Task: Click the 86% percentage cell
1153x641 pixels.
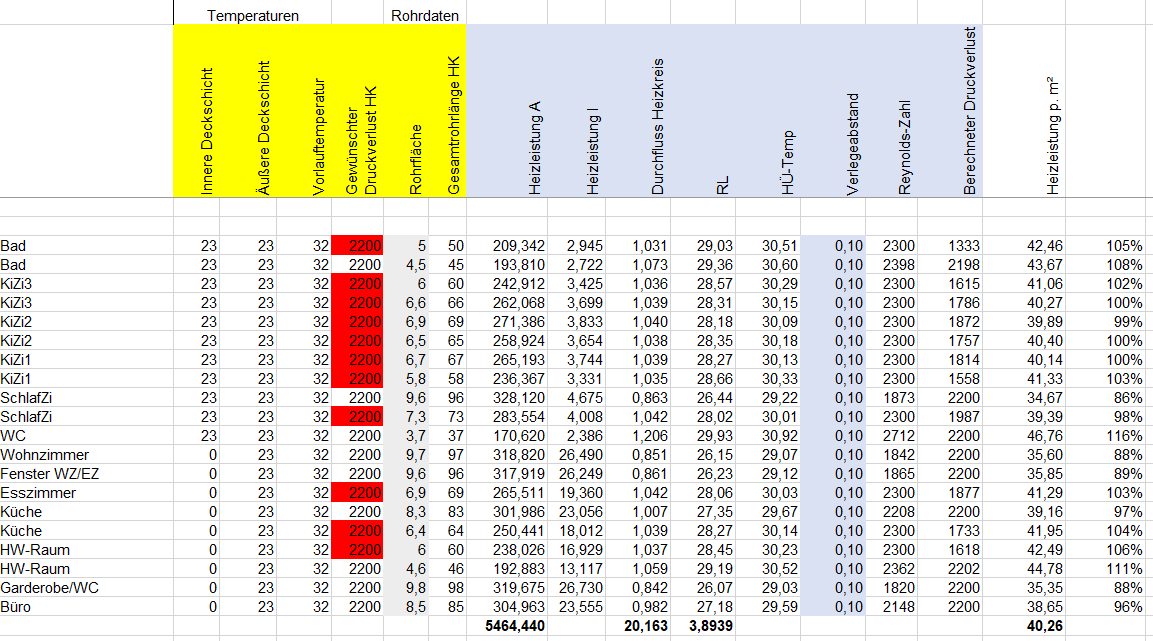Action: tap(1128, 398)
